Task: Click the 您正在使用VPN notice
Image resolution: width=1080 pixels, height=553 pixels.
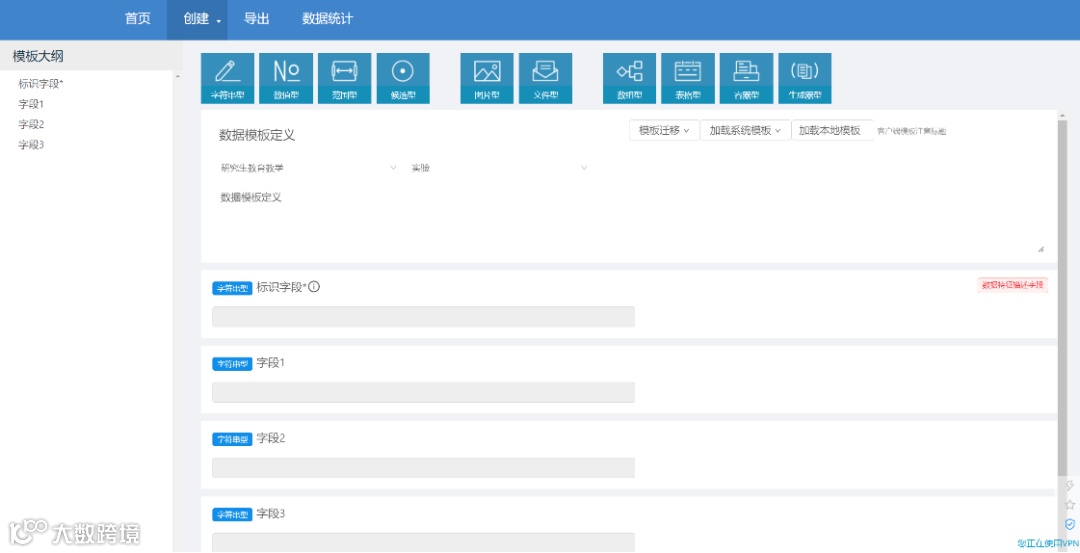Action: [x=1048, y=544]
